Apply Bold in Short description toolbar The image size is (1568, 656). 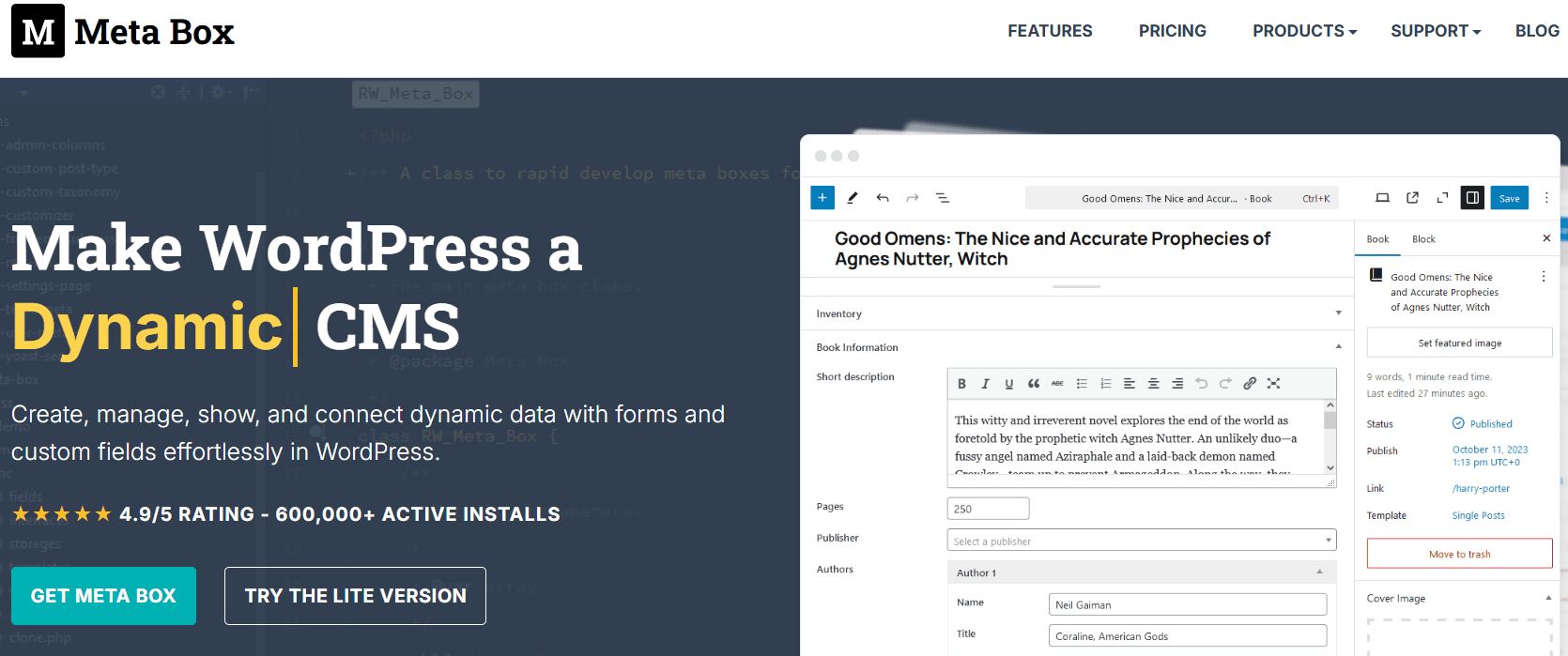pos(961,383)
